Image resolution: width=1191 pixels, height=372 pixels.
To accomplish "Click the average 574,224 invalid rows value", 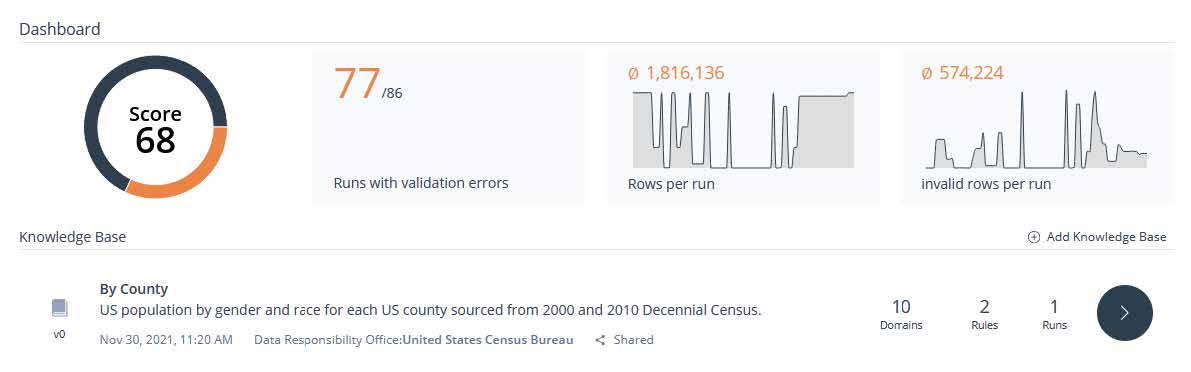I will point(962,73).
